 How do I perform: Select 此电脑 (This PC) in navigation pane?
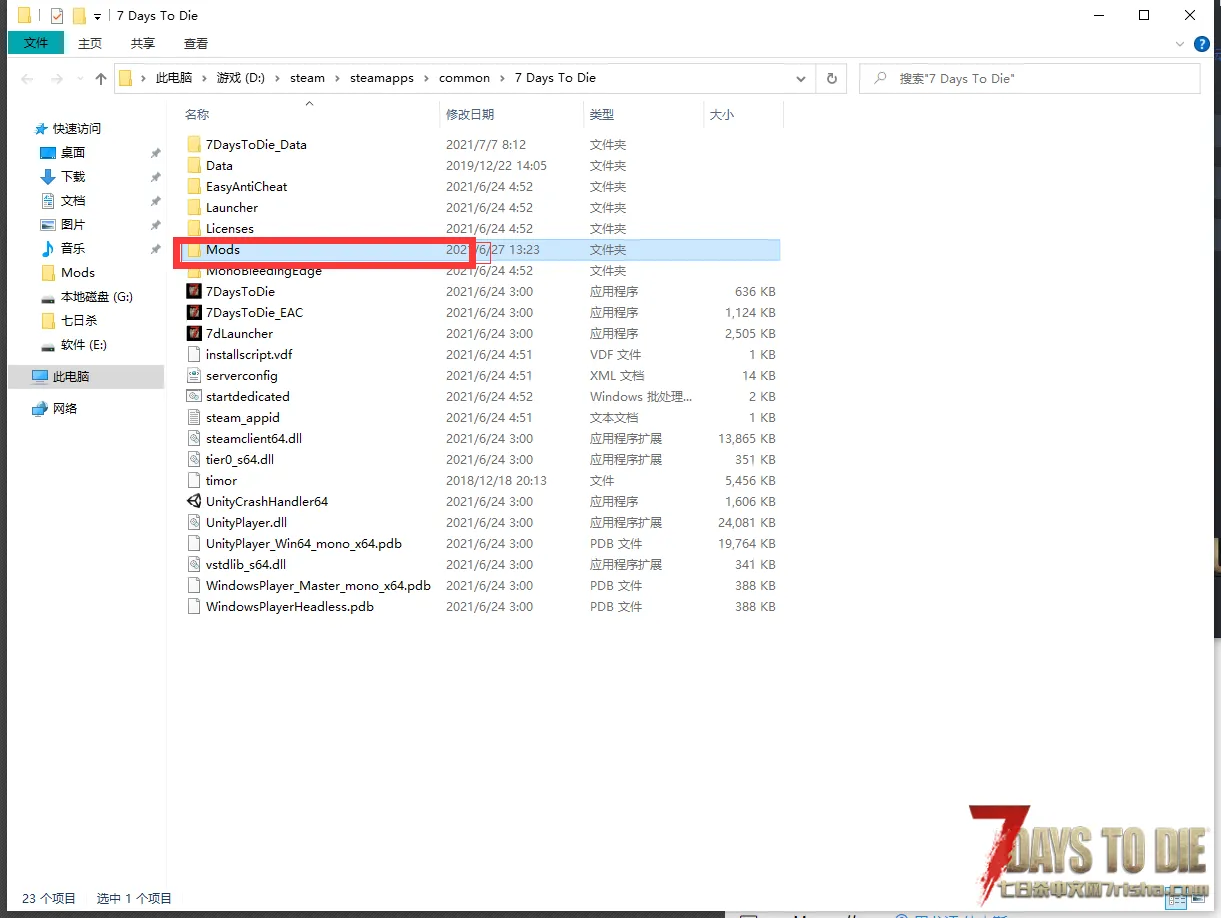(86, 377)
